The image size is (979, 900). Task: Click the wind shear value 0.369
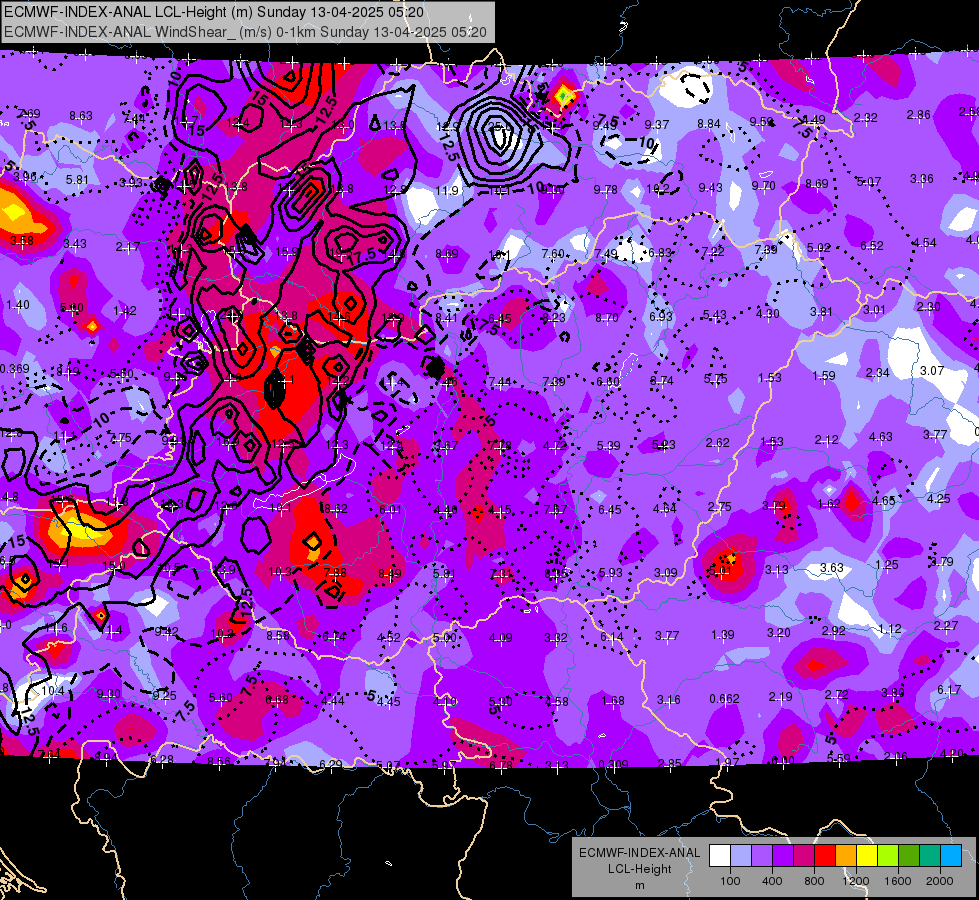14,368
